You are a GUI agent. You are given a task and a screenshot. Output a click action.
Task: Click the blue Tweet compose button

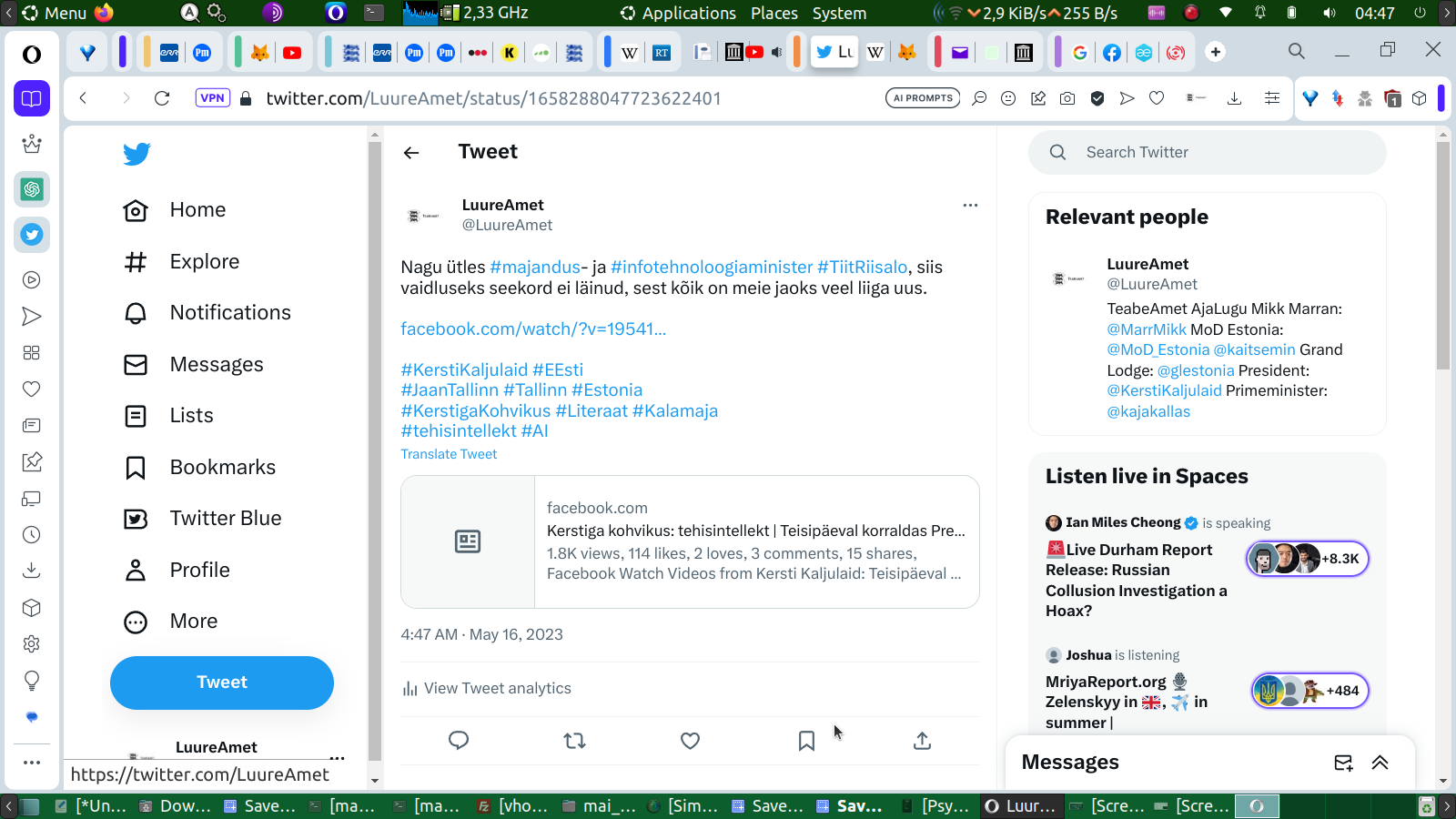click(x=222, y=682)
